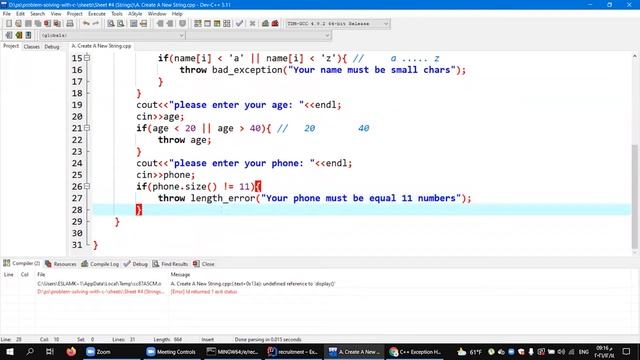Switch to the bottom panel Debug tab
This screenshot has height=360, width=640.
tap(136, 264)
